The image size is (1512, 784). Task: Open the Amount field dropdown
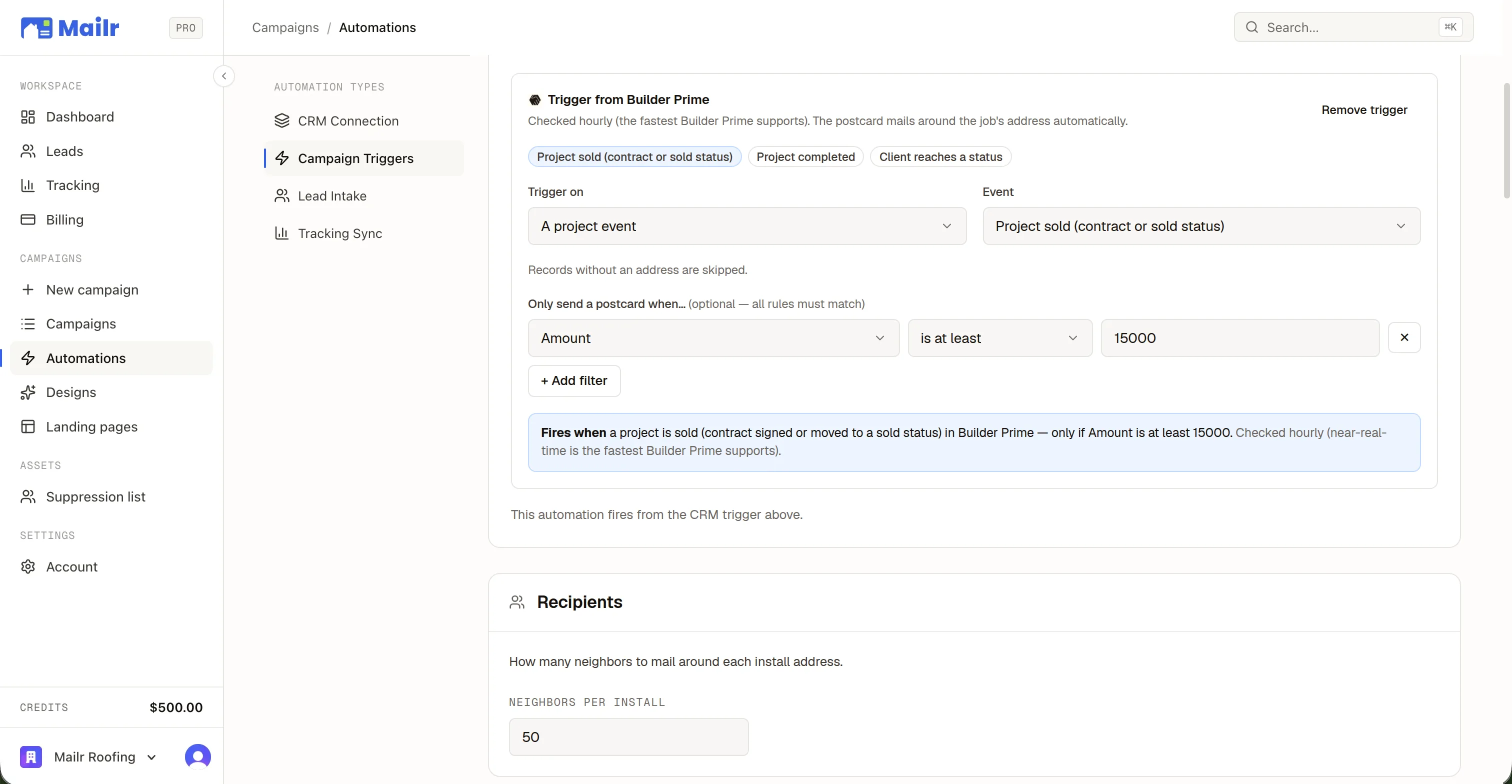coord(713,338)
